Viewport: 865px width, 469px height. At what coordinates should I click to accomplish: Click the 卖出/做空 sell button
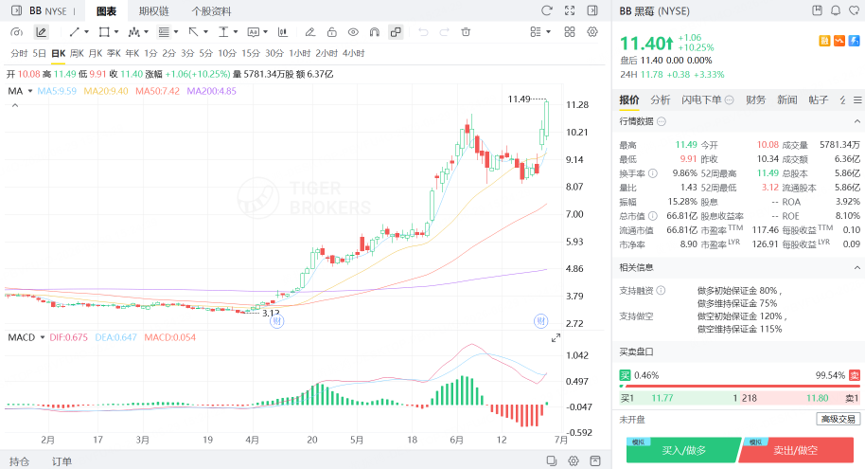pos(795,450)
